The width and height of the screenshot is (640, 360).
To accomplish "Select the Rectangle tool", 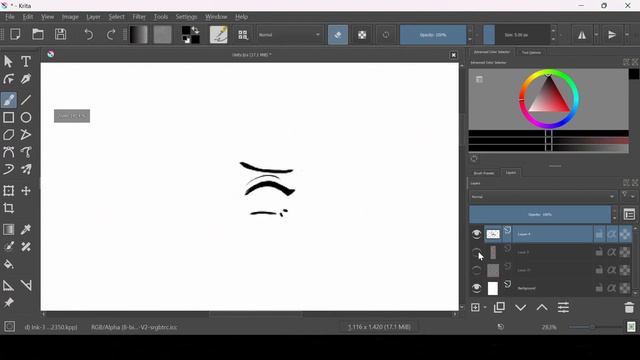I will (x=8, y=118).
